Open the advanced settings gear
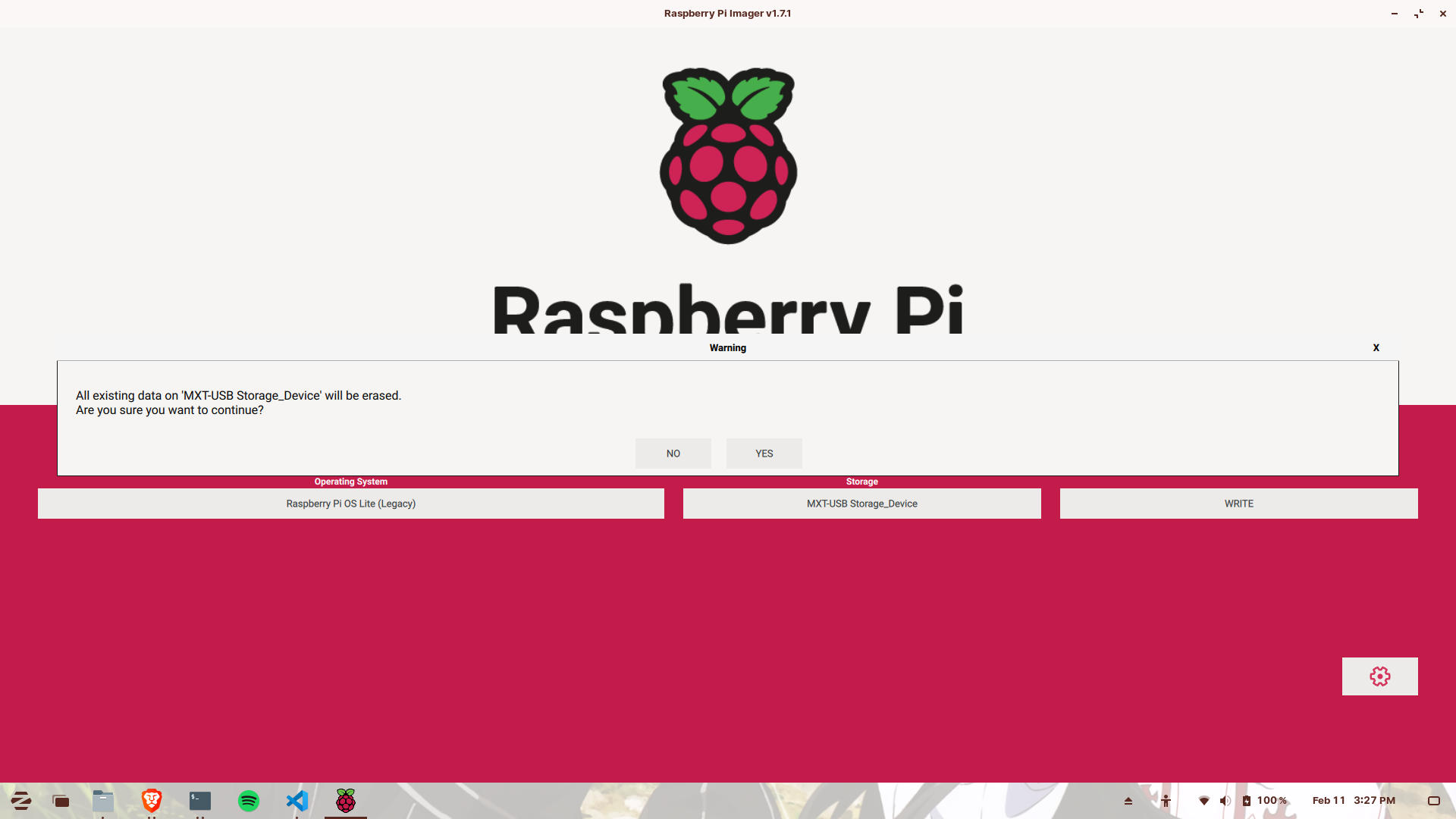Image resolution: width=1456 pixels, height=819 pixels. 1379,676
